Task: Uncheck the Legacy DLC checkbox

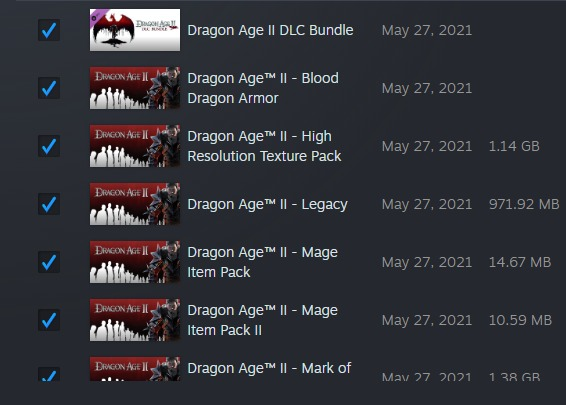Action: (x=49, y=204)
